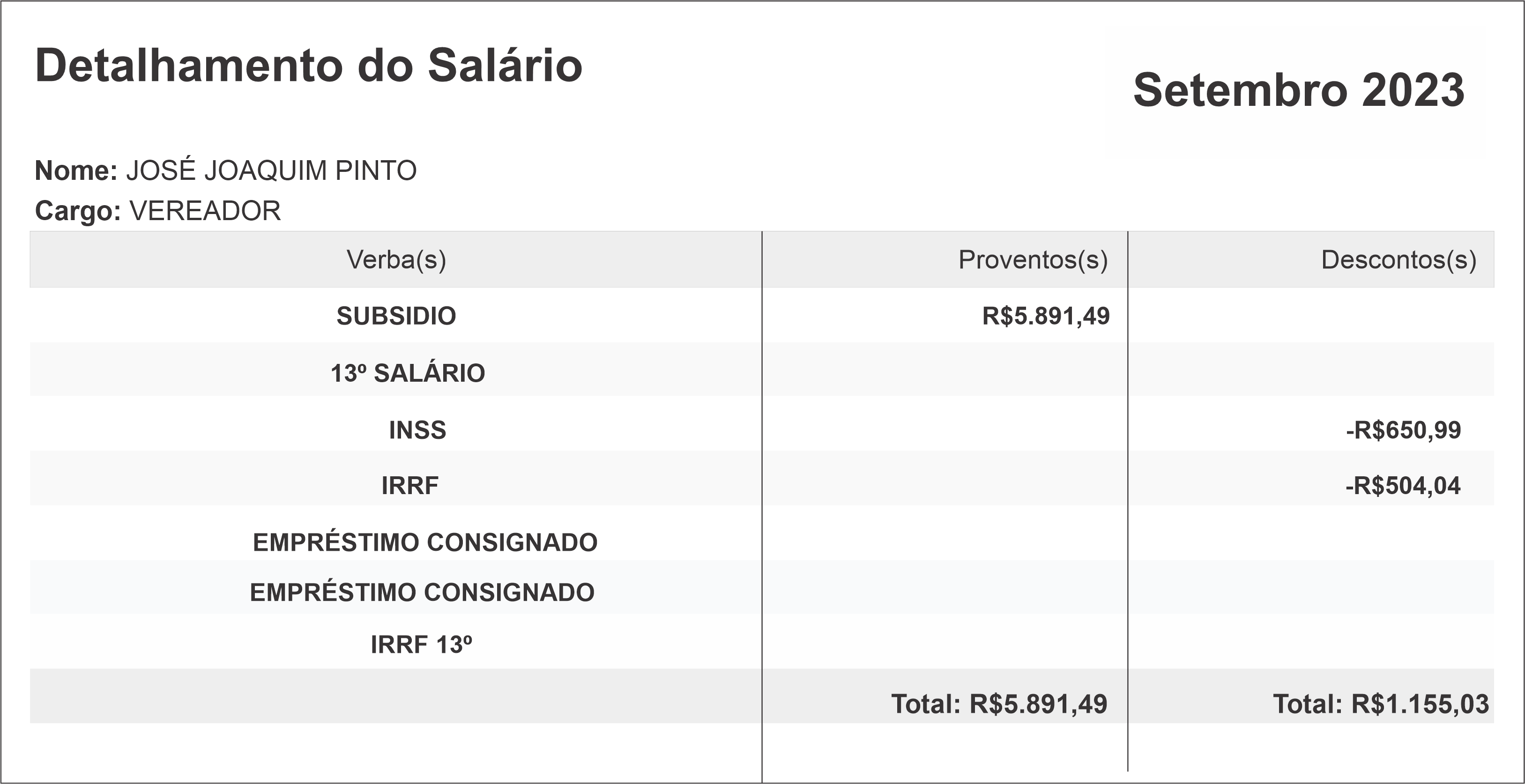Click the "Descontos(s)" column header
Screen dimensions: 1525x784
click(1399, 260)
